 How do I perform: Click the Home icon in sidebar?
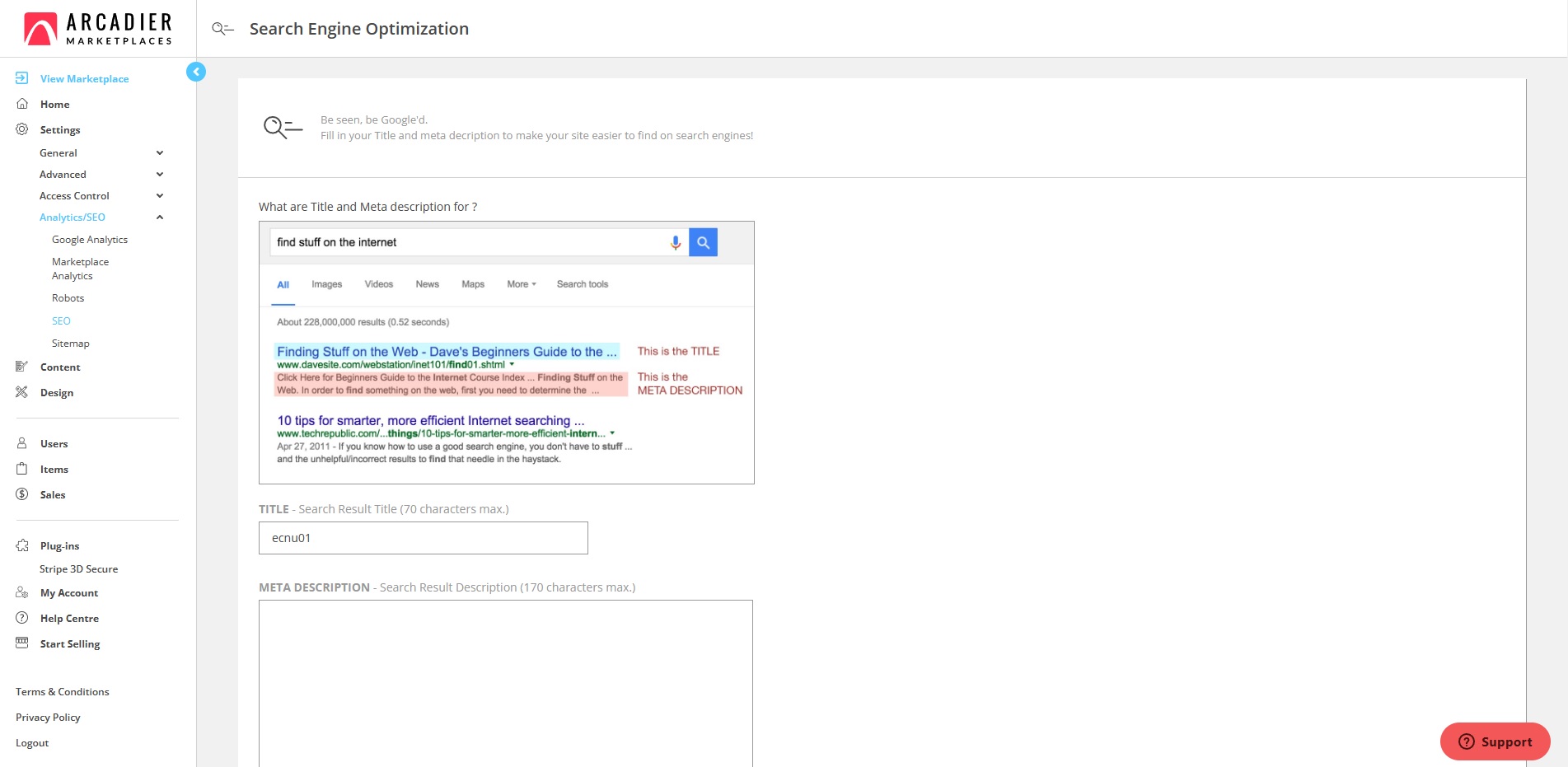[x=22, y=104]
